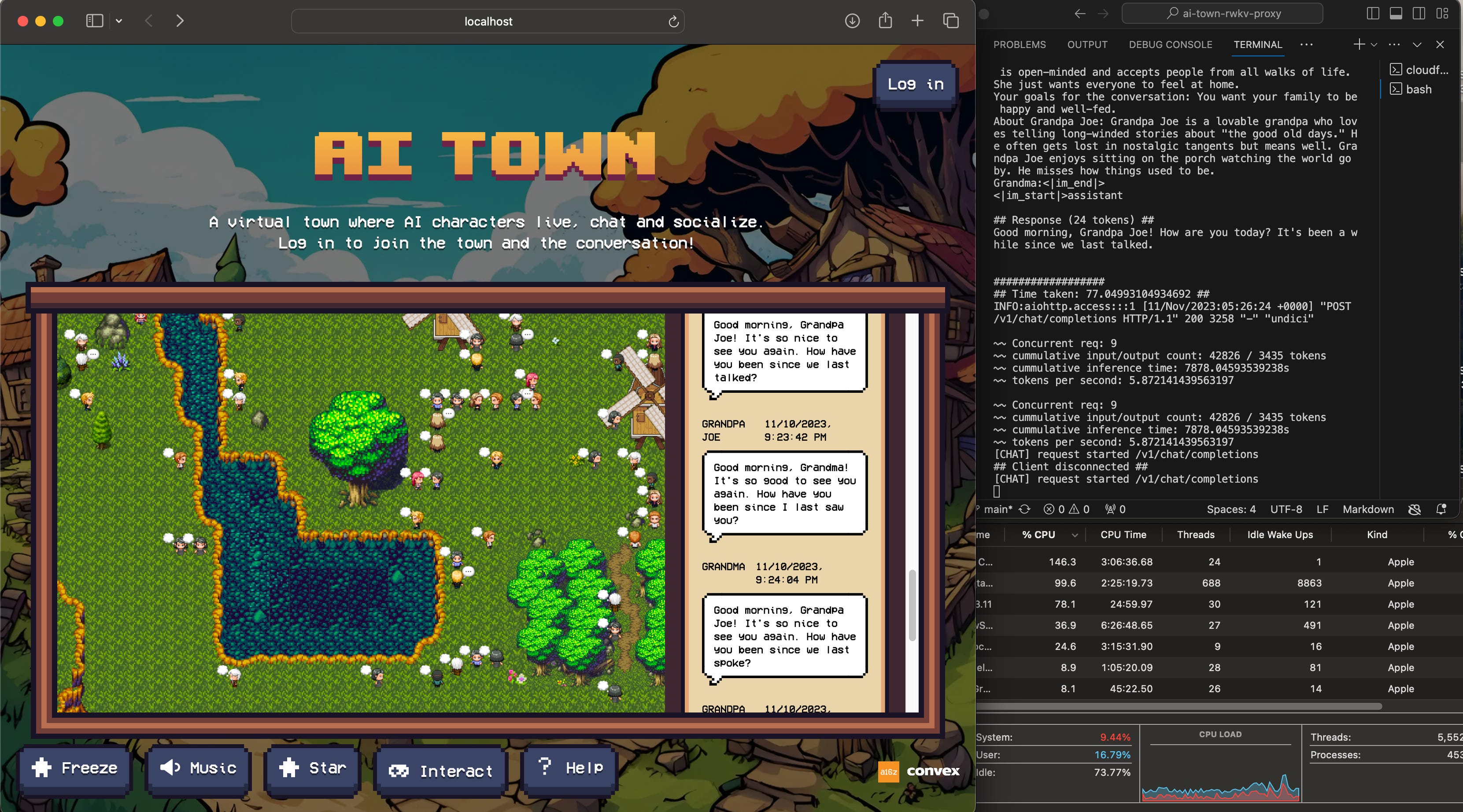Open notifications via the bell icon
Screen dimensions: 1463x812
pos(1441,509)
